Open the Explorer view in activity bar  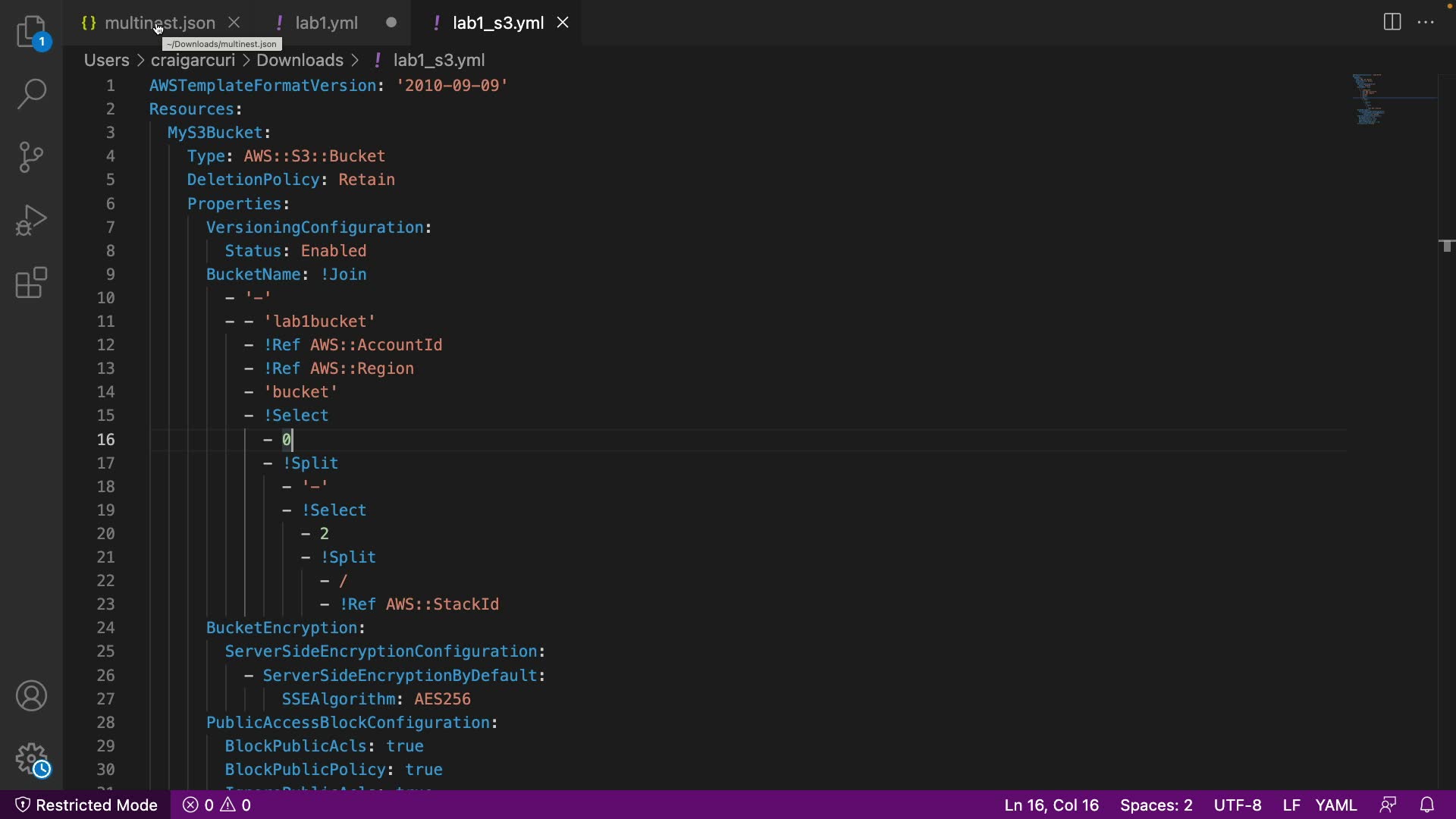[x=32, y=32]
